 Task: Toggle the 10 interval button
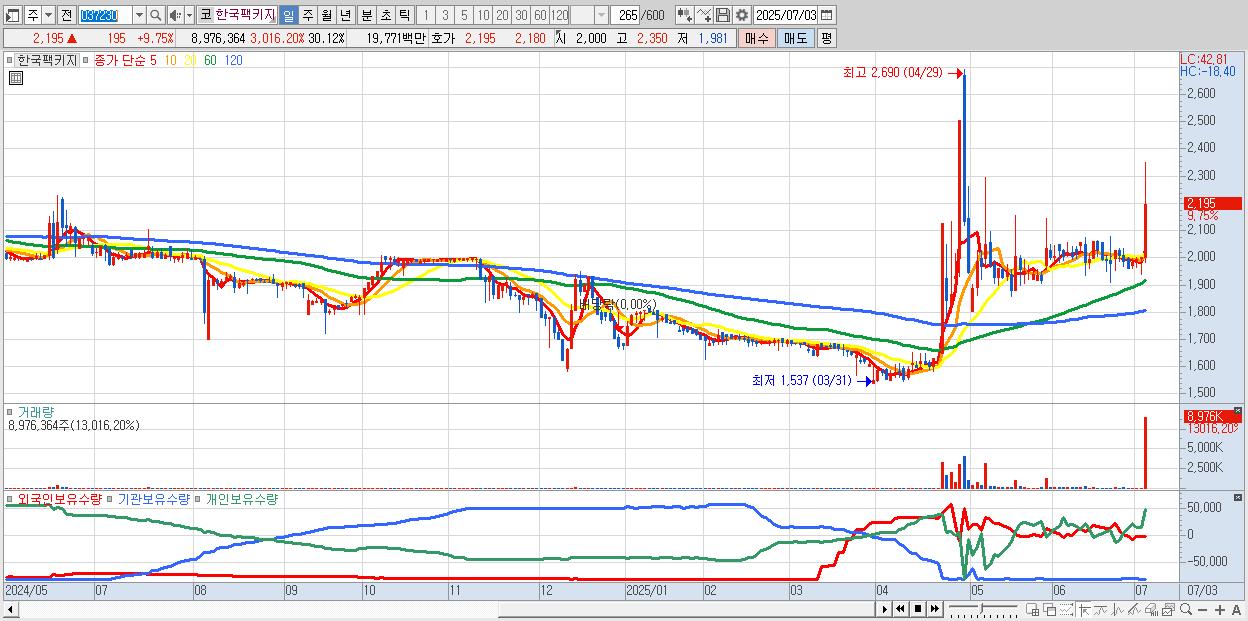tap(483, 15)
